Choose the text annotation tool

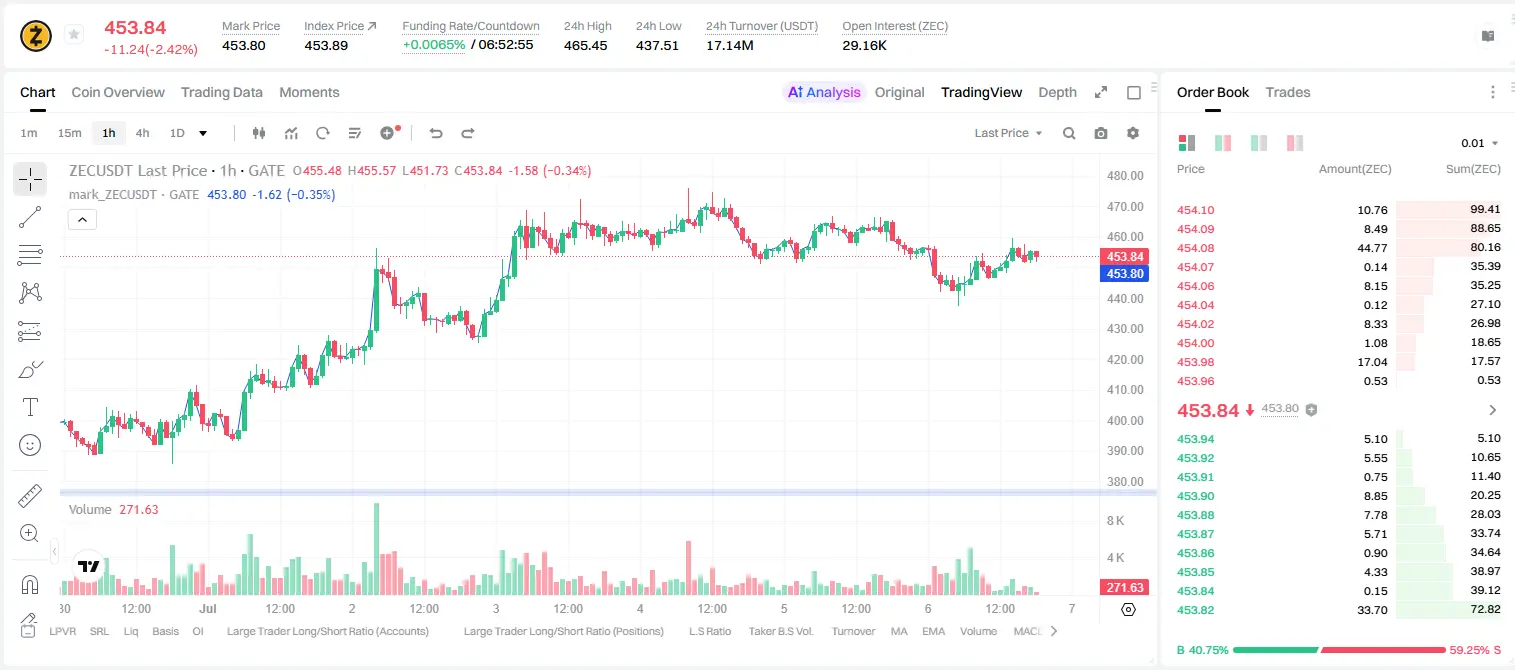click(x=30, y=407)
